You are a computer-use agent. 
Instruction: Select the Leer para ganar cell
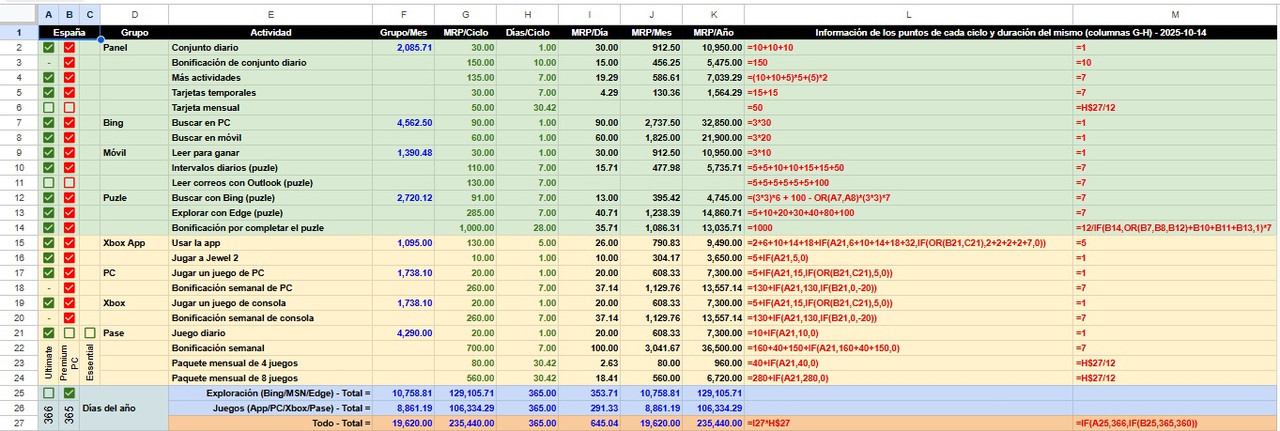[270, 152]
